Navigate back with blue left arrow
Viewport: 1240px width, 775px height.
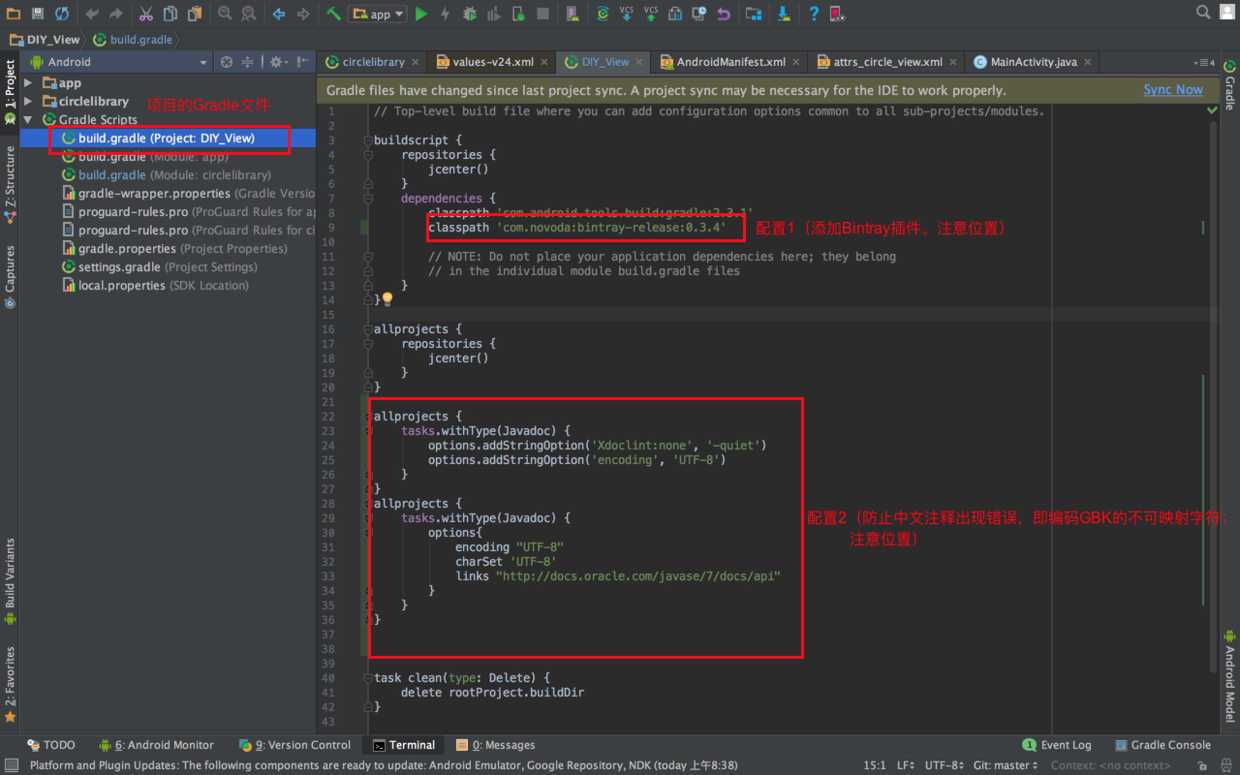[279, 14]
